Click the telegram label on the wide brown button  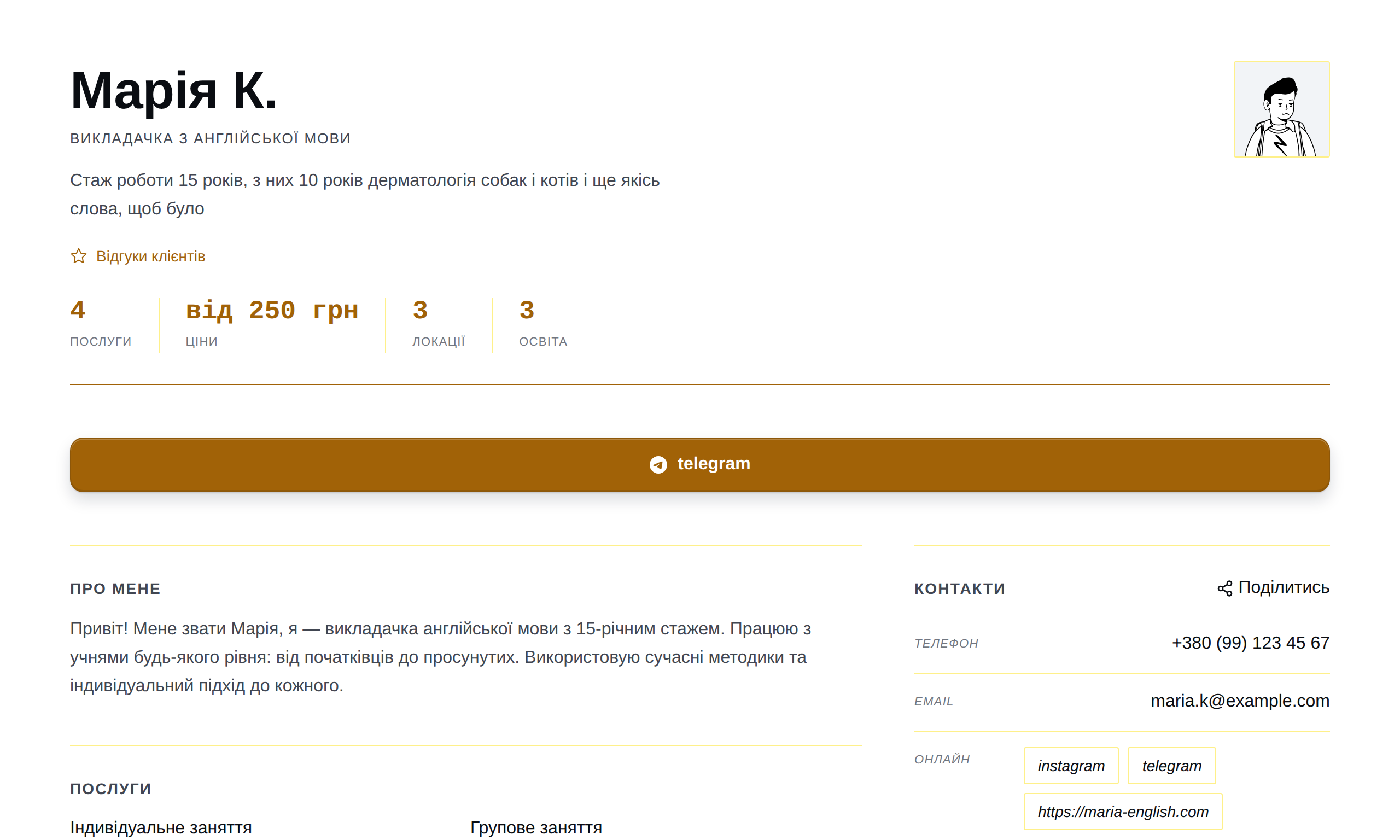[714, 464]
